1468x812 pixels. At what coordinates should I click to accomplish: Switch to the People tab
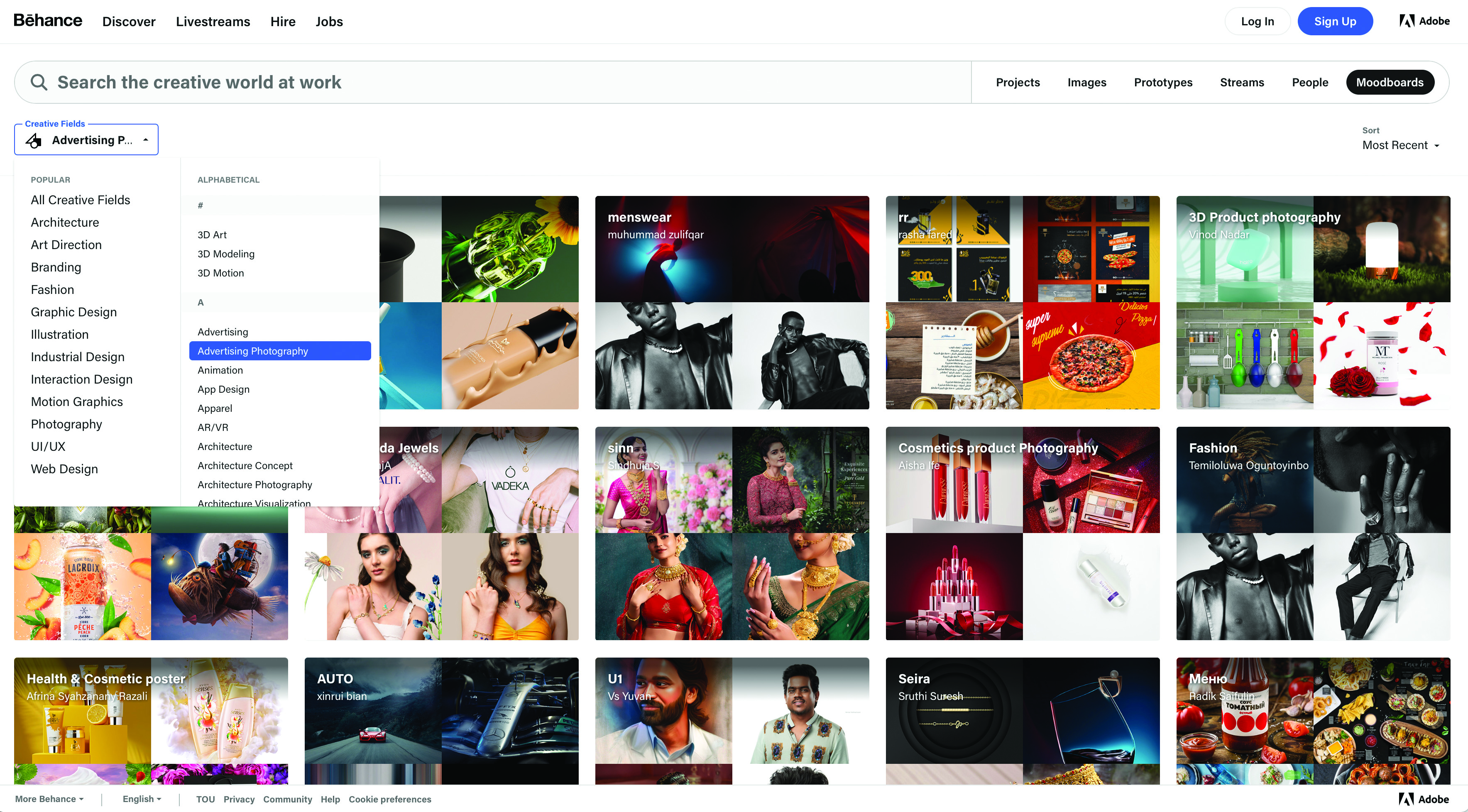pyautogui.click(x=1309, y=83)
